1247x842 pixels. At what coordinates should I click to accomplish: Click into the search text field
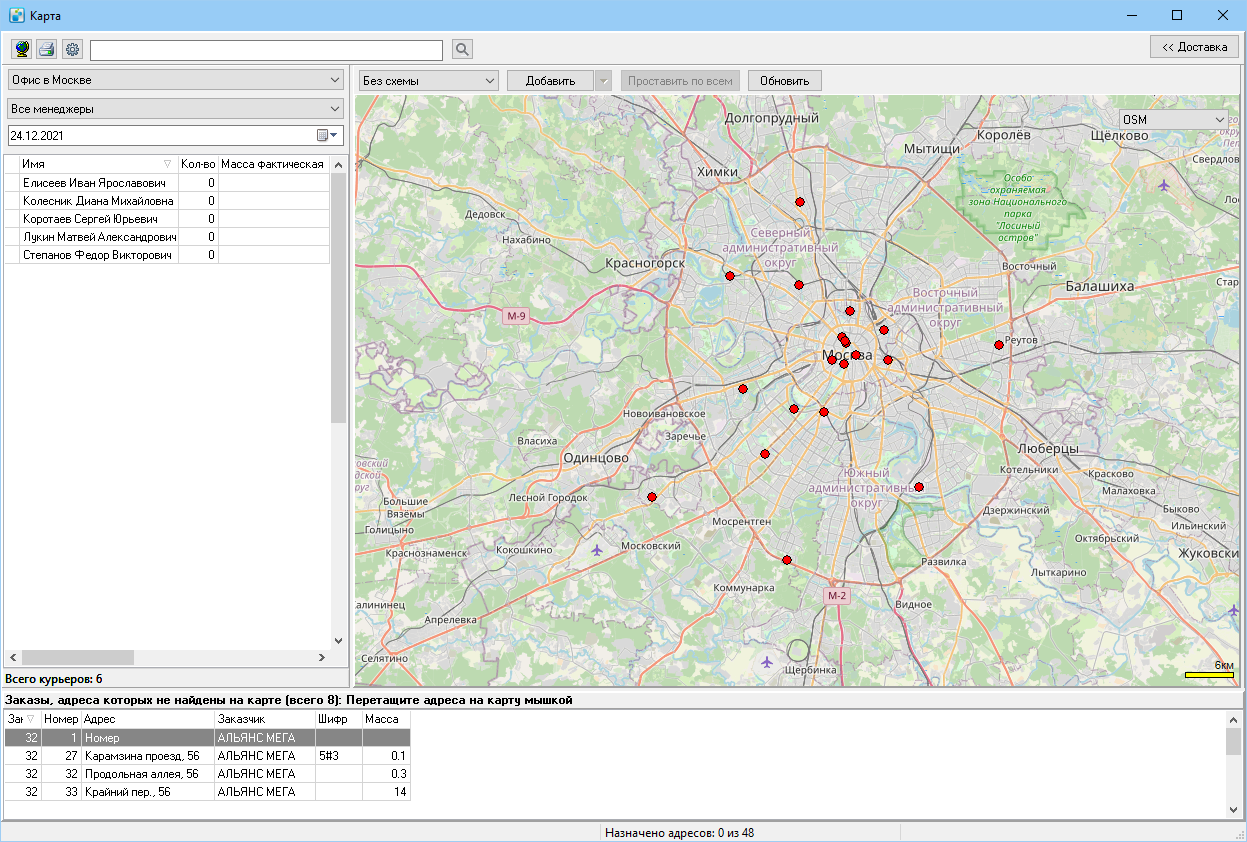tap(266, 50)
